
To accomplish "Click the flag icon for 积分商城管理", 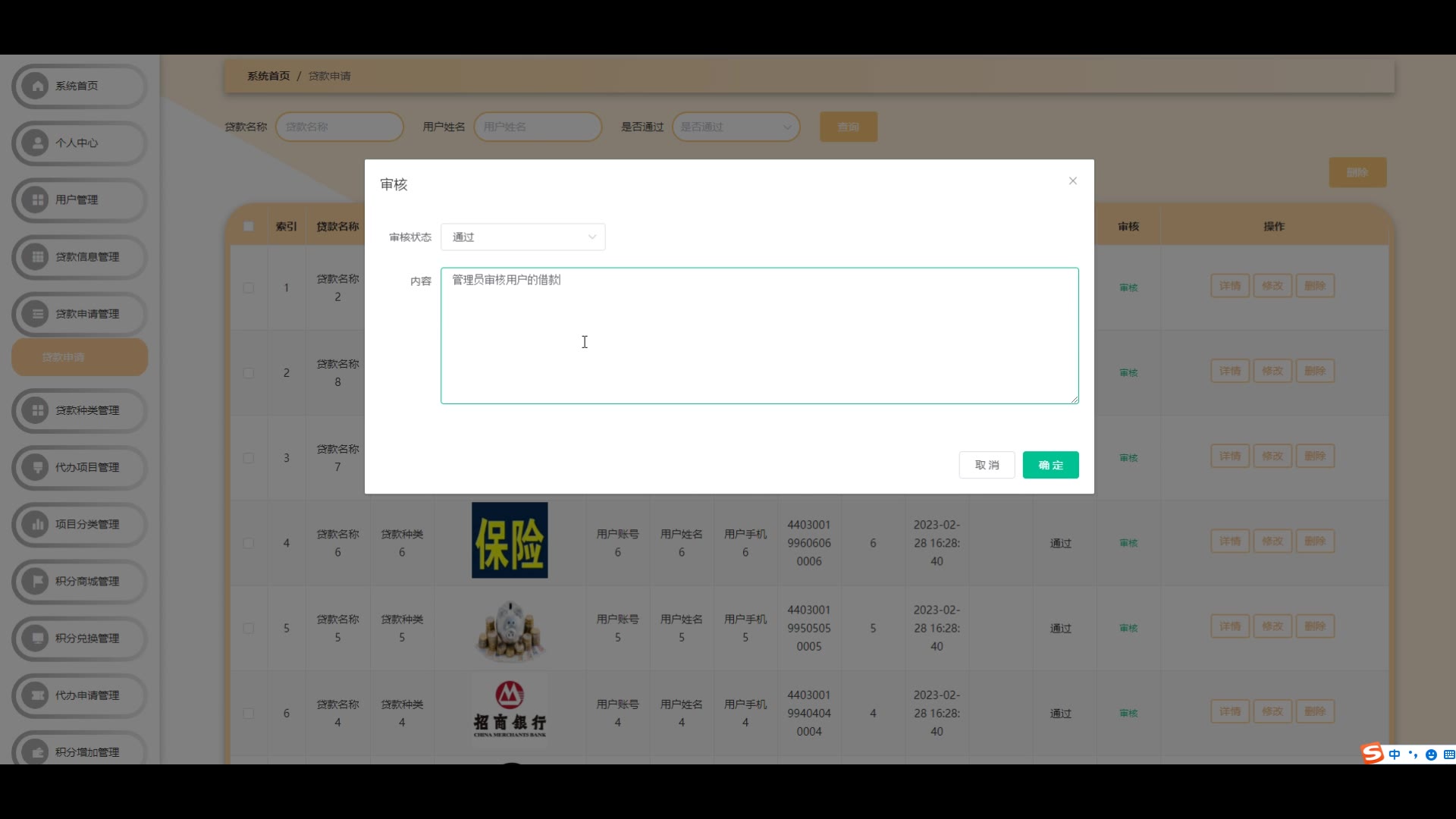I will (x=36, y=581).
